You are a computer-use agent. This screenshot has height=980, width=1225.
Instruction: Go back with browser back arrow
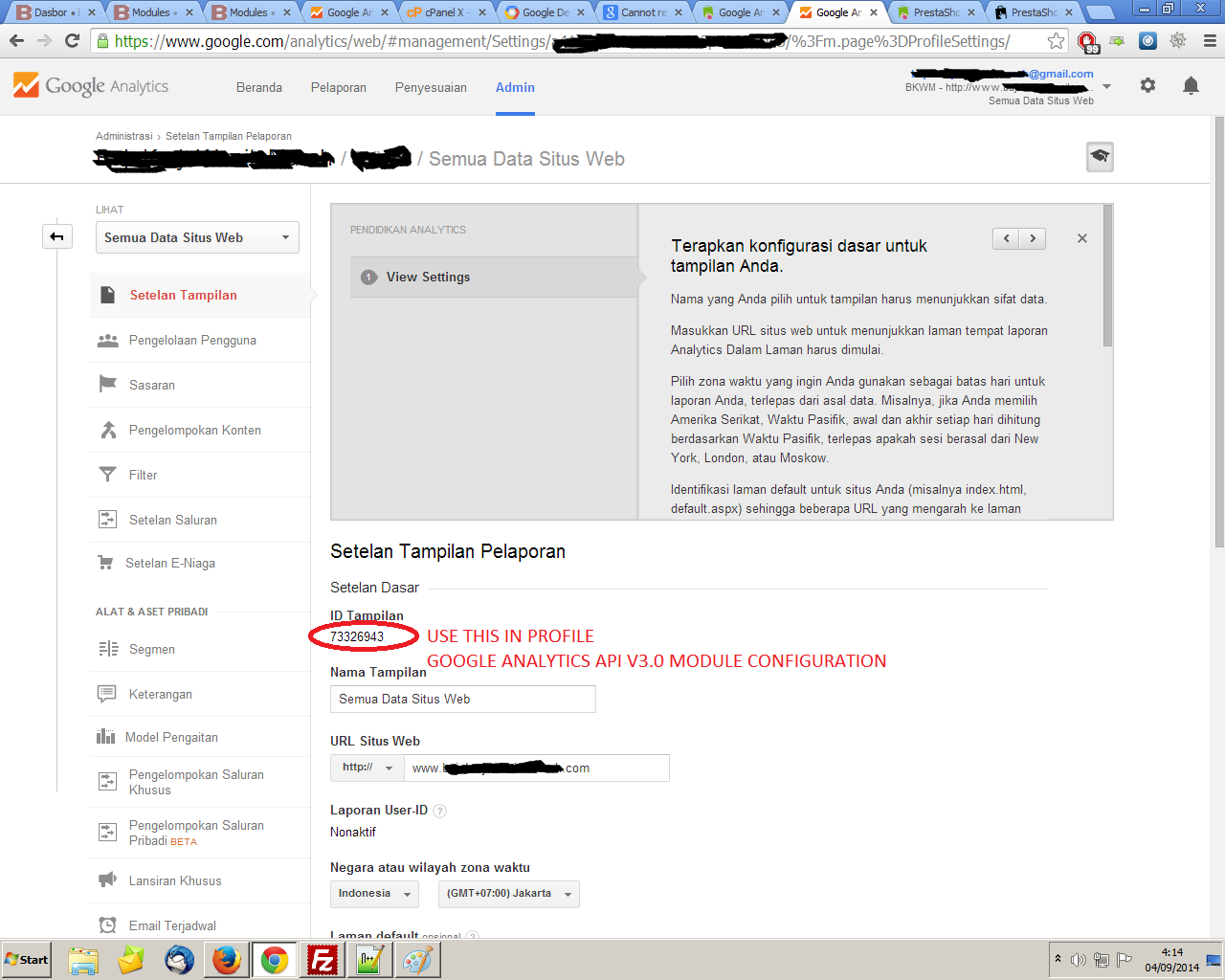16,40
